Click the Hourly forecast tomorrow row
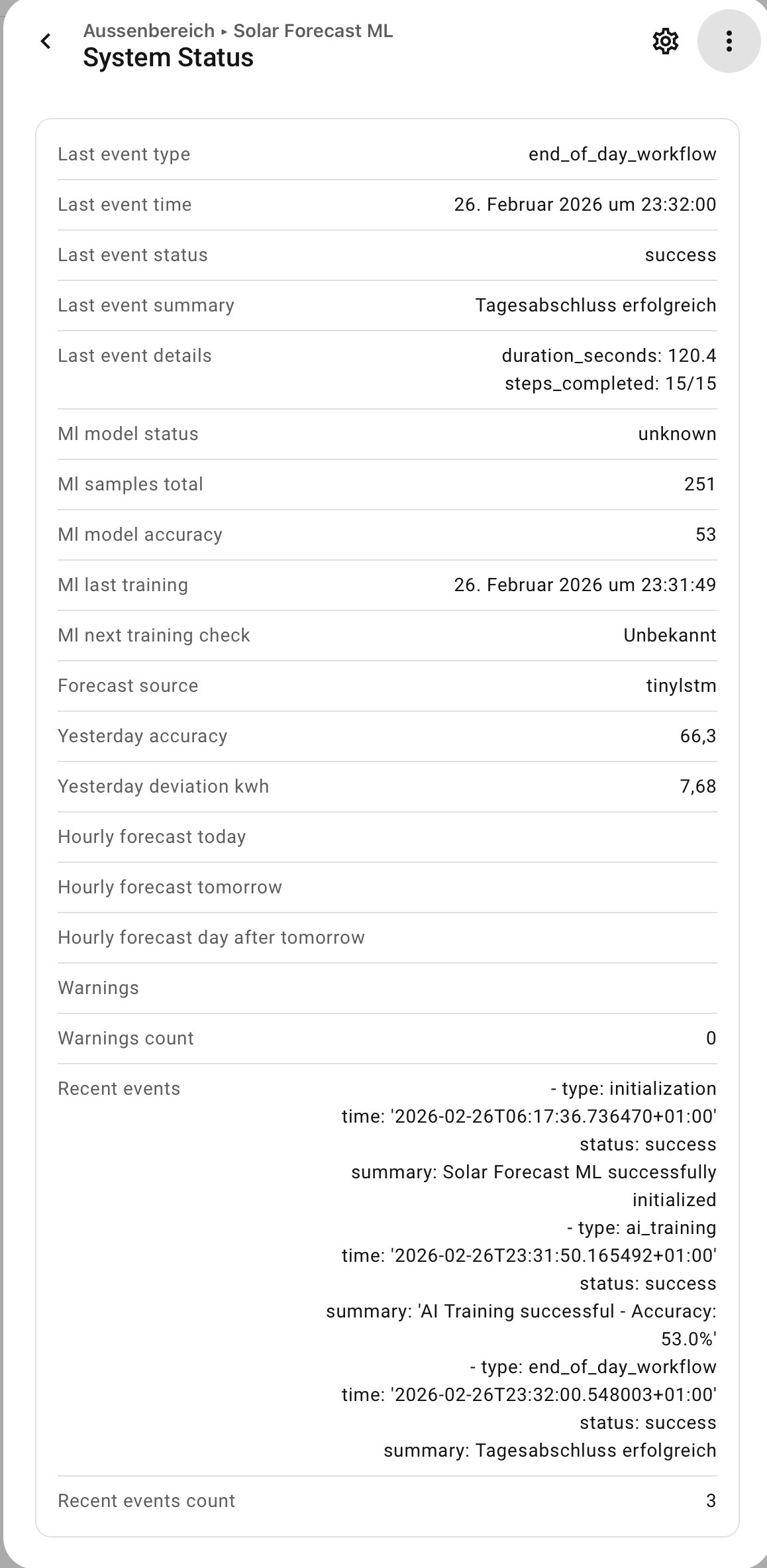The height and width of the screenshot is (1568, 767). tap(170, 887)
